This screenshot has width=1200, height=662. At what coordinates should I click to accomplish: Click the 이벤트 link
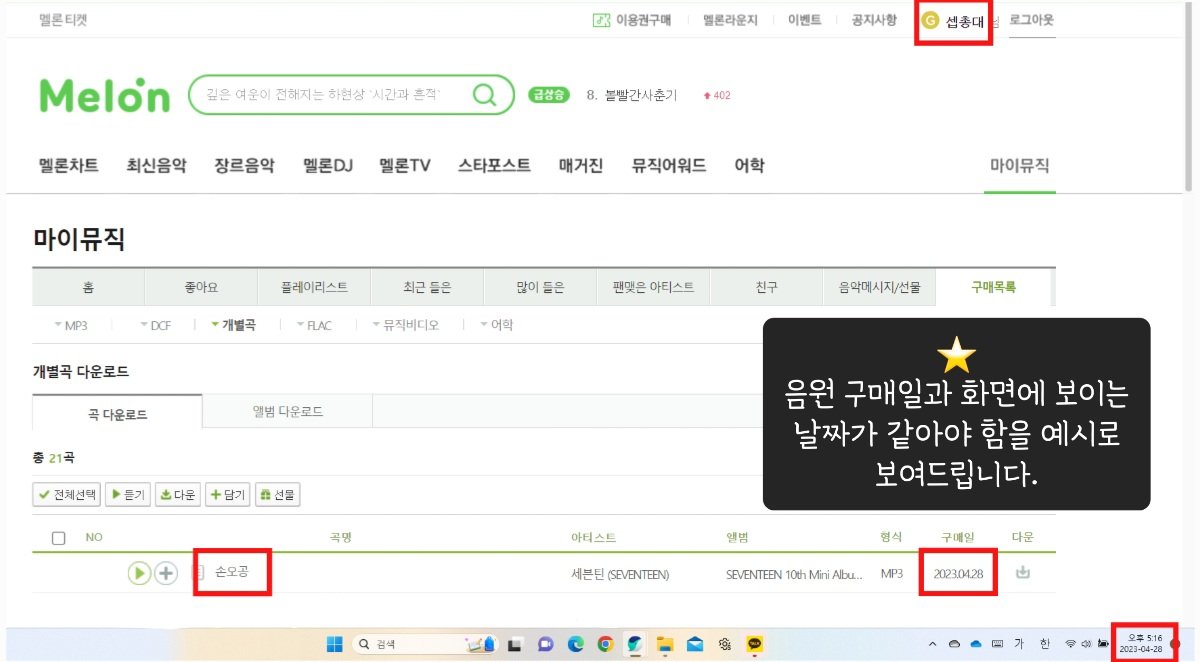804,20
